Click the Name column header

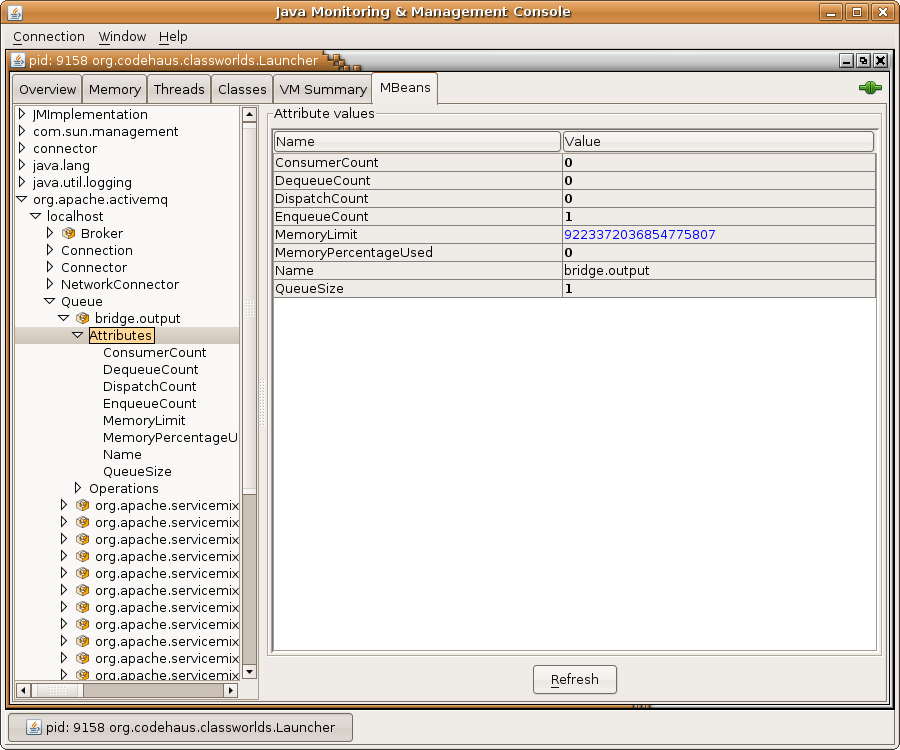(x=417, y=141)
